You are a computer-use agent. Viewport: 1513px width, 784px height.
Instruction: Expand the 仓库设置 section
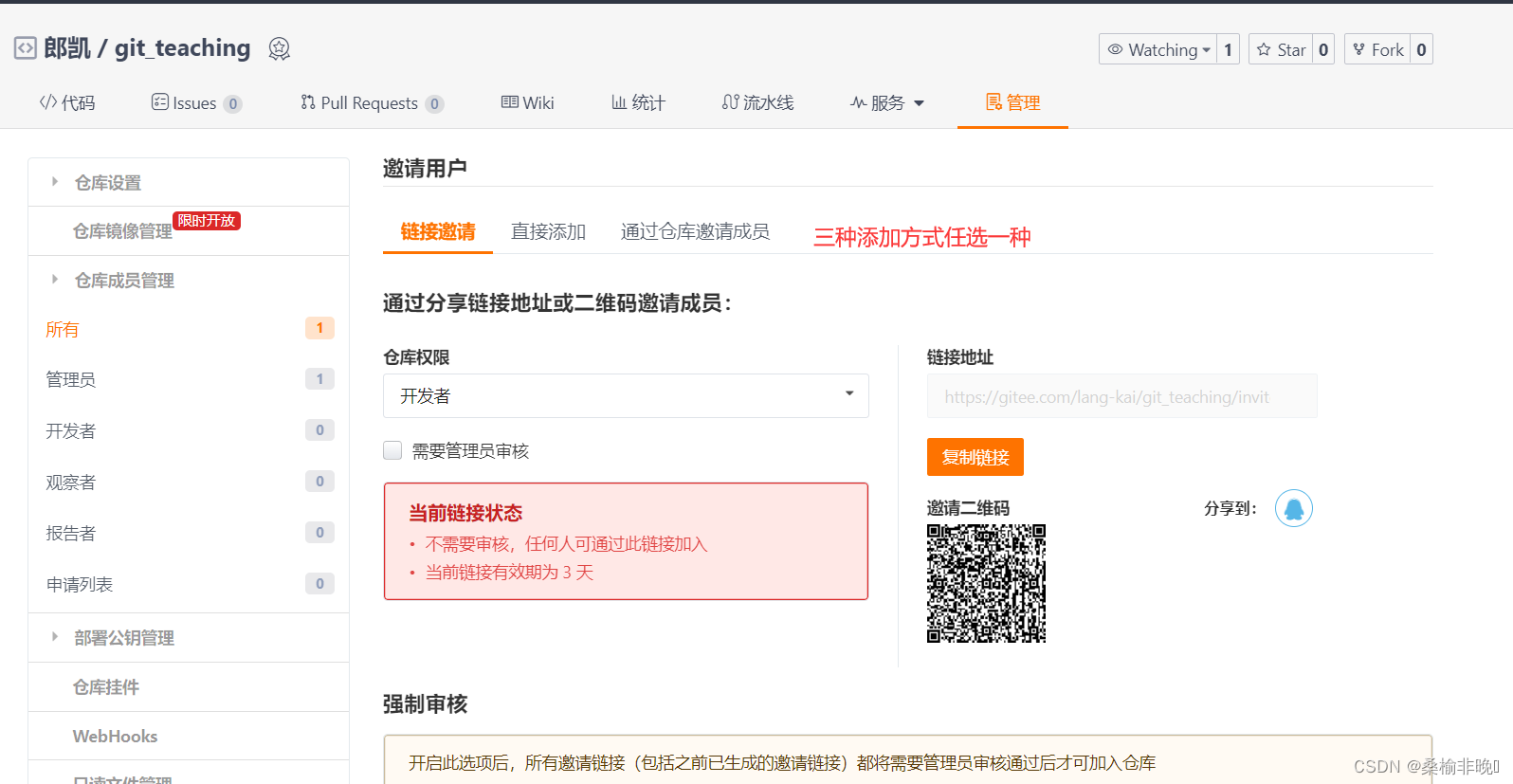point(189,182)
